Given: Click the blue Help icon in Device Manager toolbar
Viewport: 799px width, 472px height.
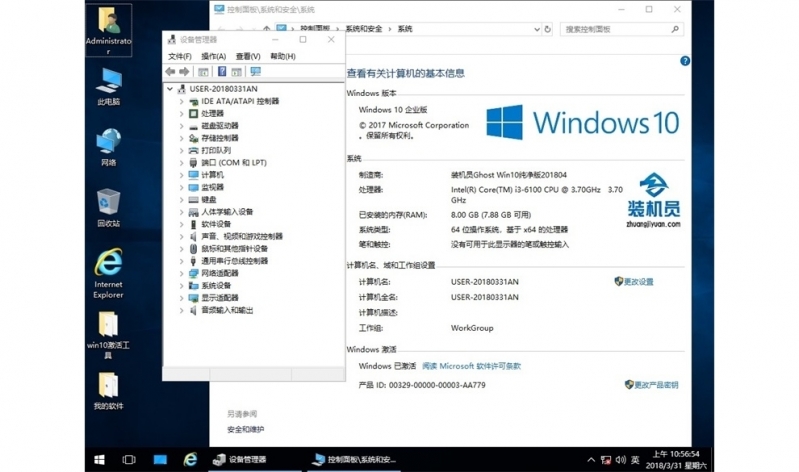Looking at the screenshot, I should [221, 72].
